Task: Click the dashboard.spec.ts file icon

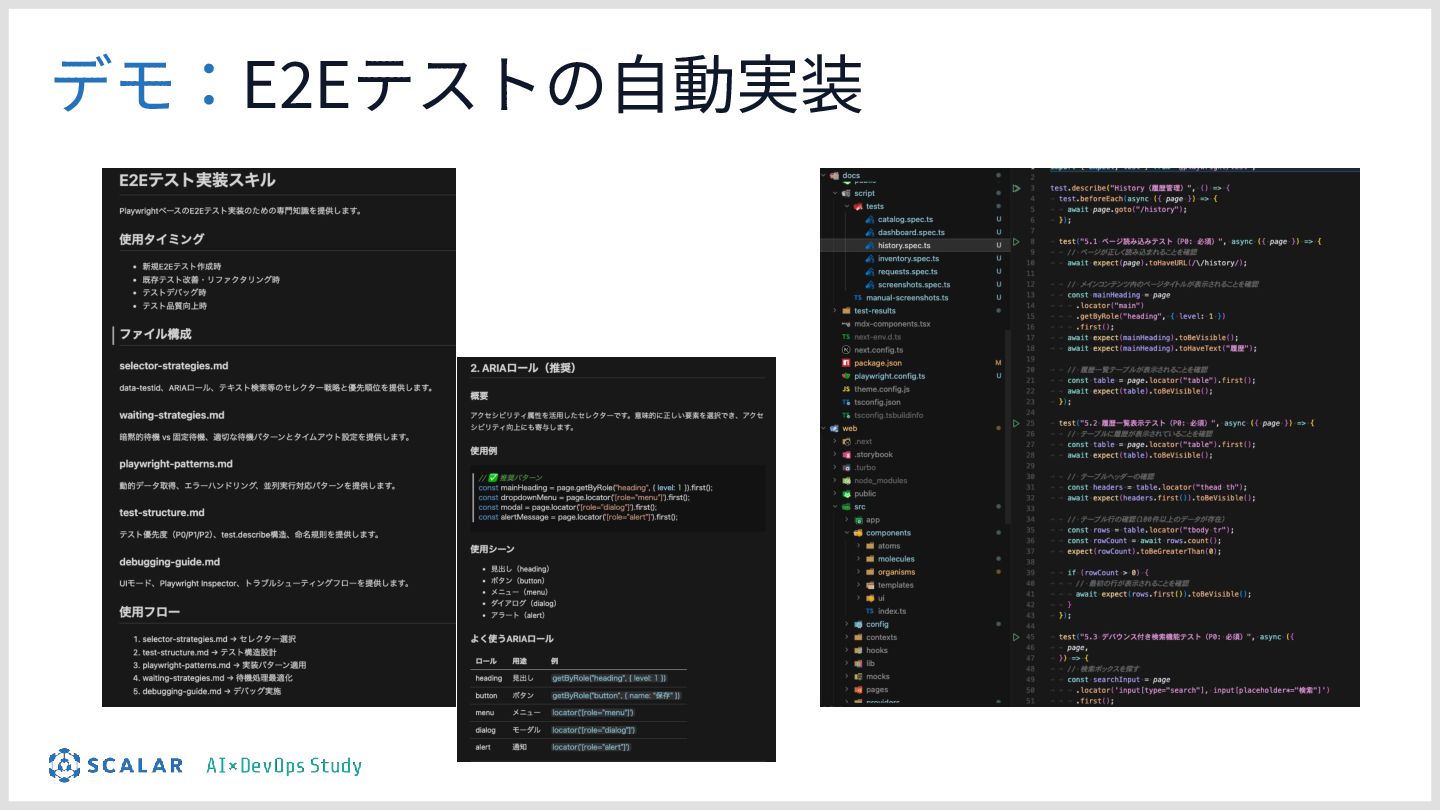Action: [x=870, y=232]
